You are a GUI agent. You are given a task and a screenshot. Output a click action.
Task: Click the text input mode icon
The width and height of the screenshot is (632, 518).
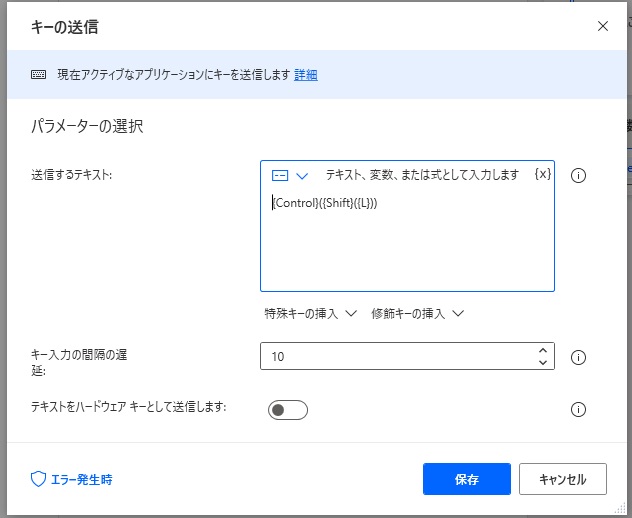(280, 175)
